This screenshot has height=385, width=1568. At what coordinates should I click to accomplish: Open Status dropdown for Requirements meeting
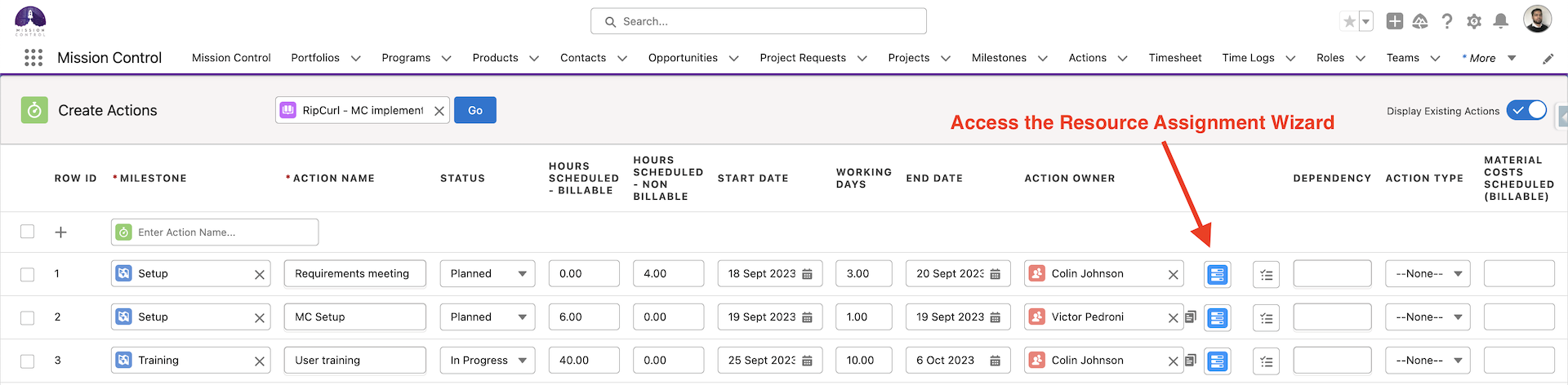click(x=488, y=273)
